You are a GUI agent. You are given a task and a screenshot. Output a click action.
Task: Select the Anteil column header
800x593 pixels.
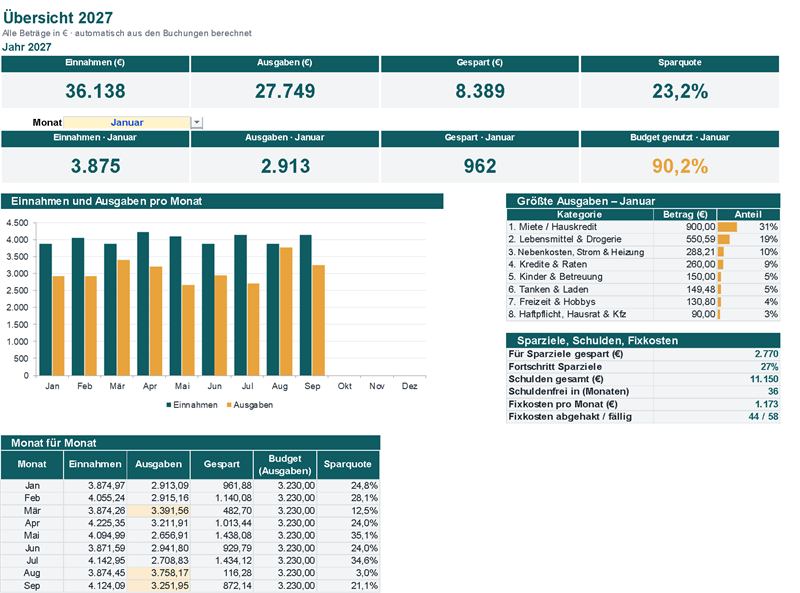[x=748, y=214]
